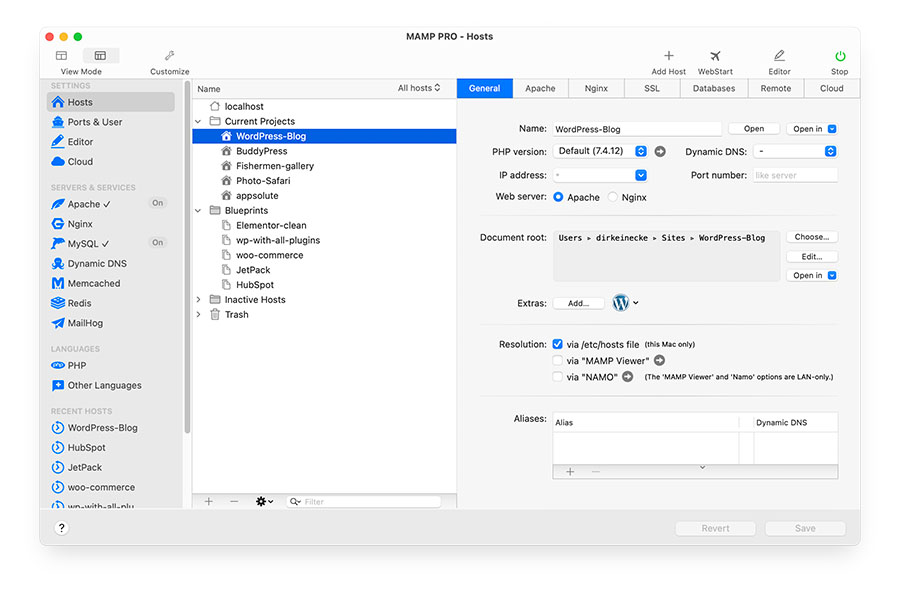Open the 'Open in' dropdown beside Name
The width and height of the screenshot is (900, 598).
[x=812, y=129]
